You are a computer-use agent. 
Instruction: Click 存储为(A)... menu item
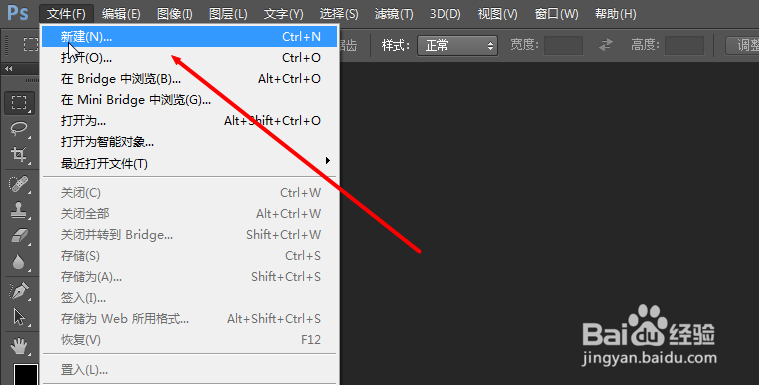click(x=189, y=277)
